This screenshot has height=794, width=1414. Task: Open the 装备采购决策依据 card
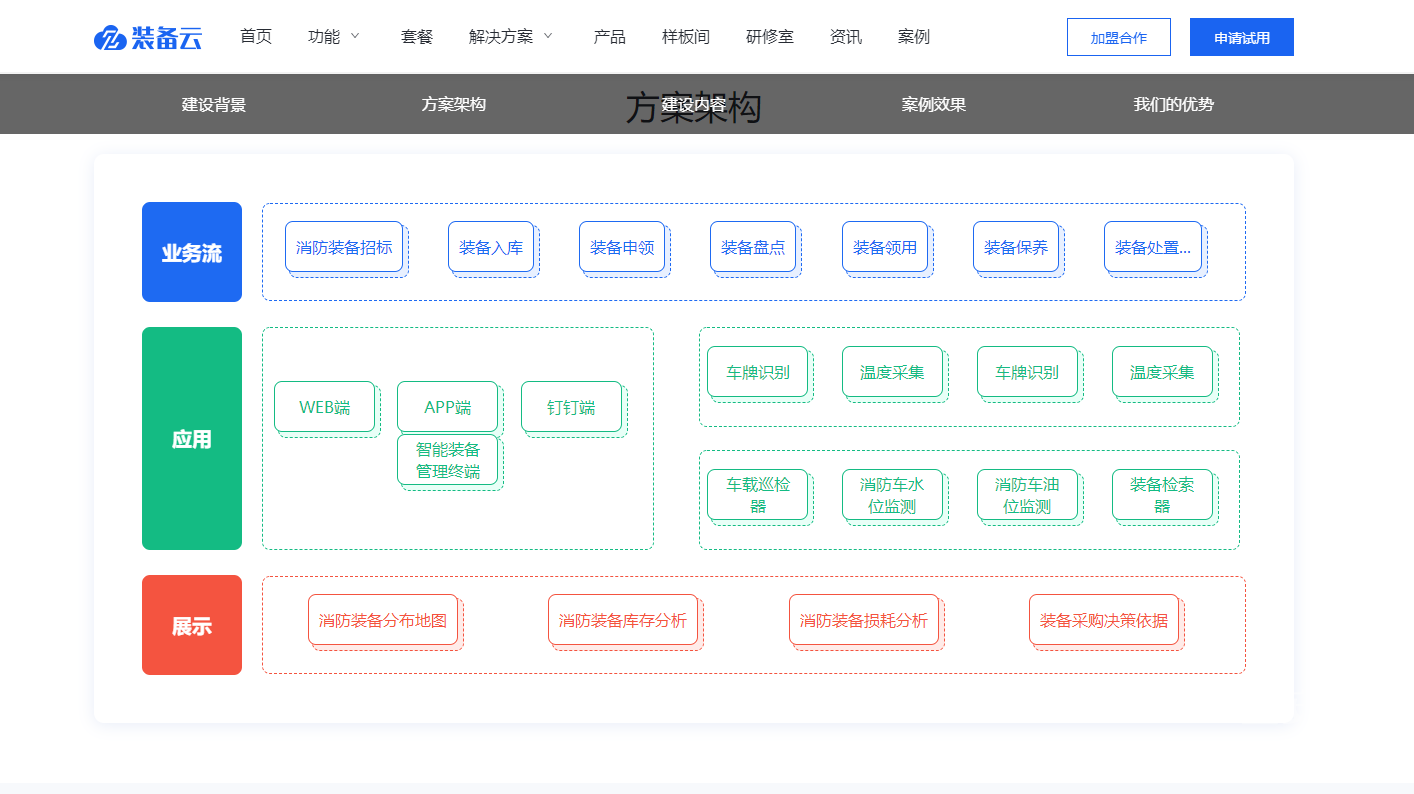point(1104,620)
